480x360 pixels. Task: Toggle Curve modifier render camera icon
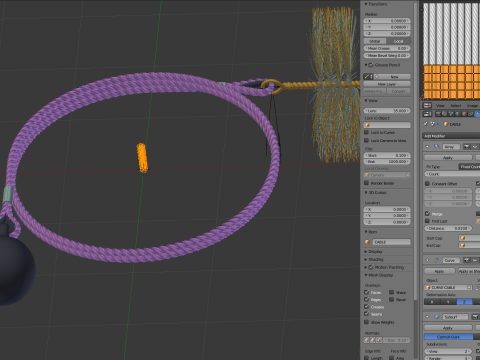point(466,260)
